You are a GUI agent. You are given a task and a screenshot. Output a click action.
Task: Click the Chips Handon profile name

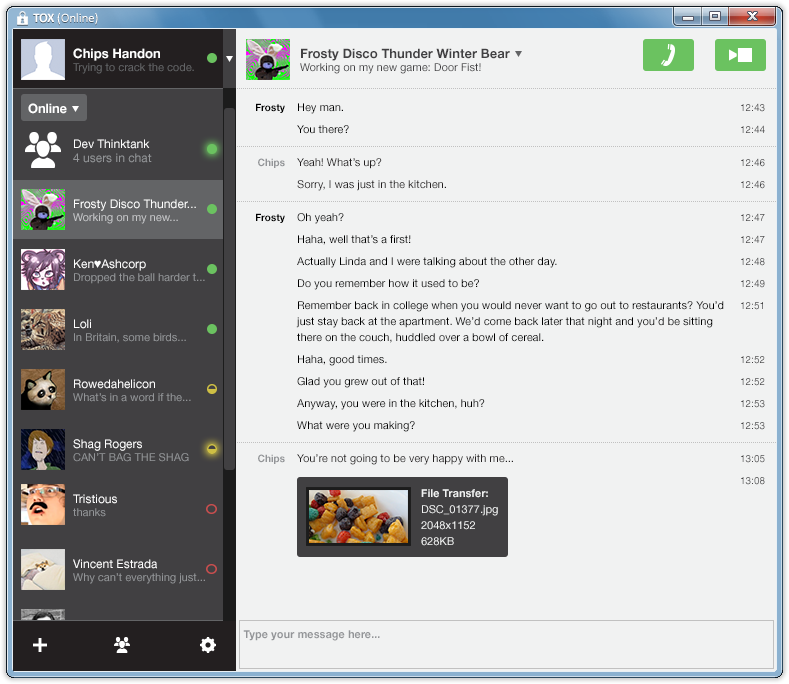(x=117, y=53)
